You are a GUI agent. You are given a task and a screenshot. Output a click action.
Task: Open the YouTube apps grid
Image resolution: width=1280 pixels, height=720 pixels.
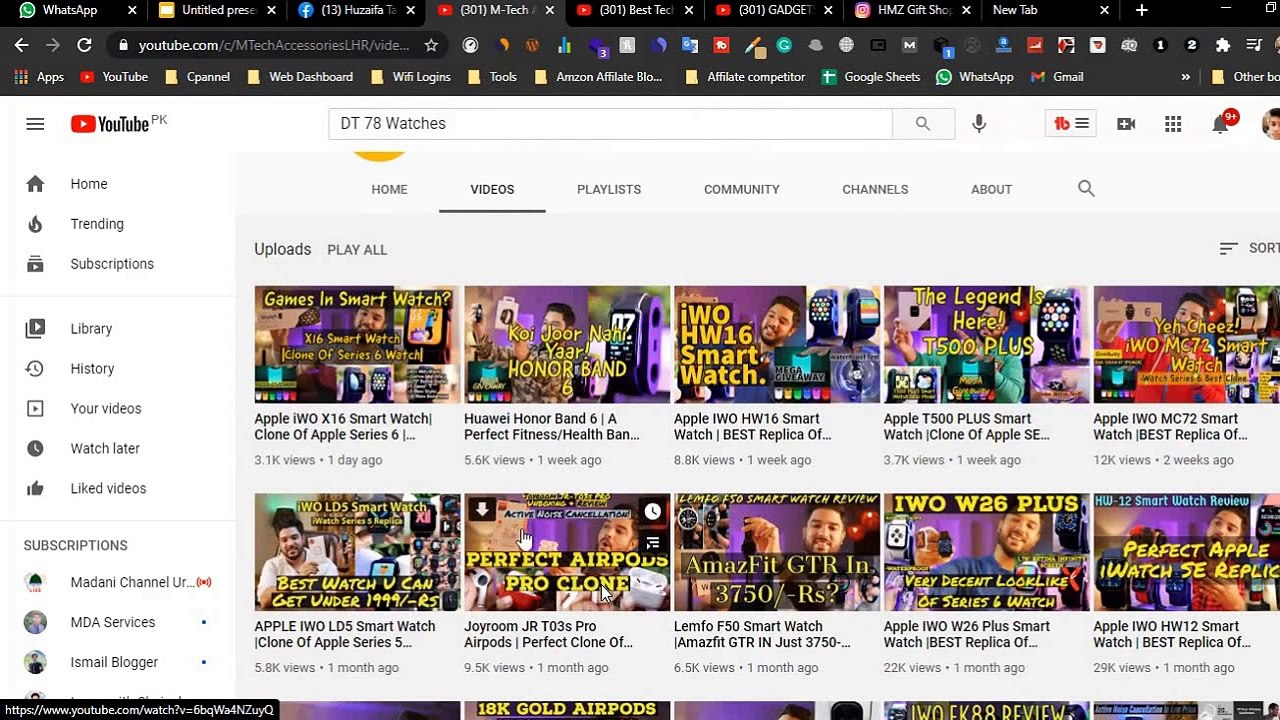1173,124
